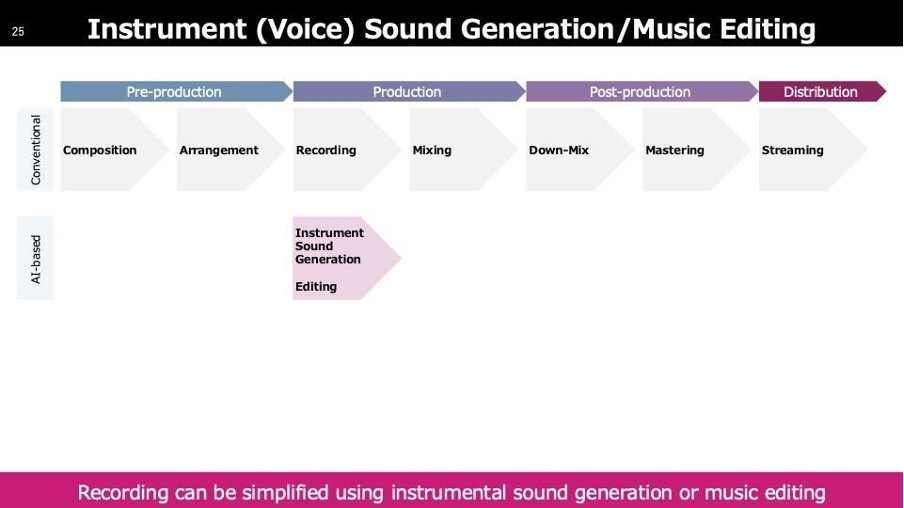Select the Recording step arrow
This screenshot has width=904, height=508.
[347, 150]
